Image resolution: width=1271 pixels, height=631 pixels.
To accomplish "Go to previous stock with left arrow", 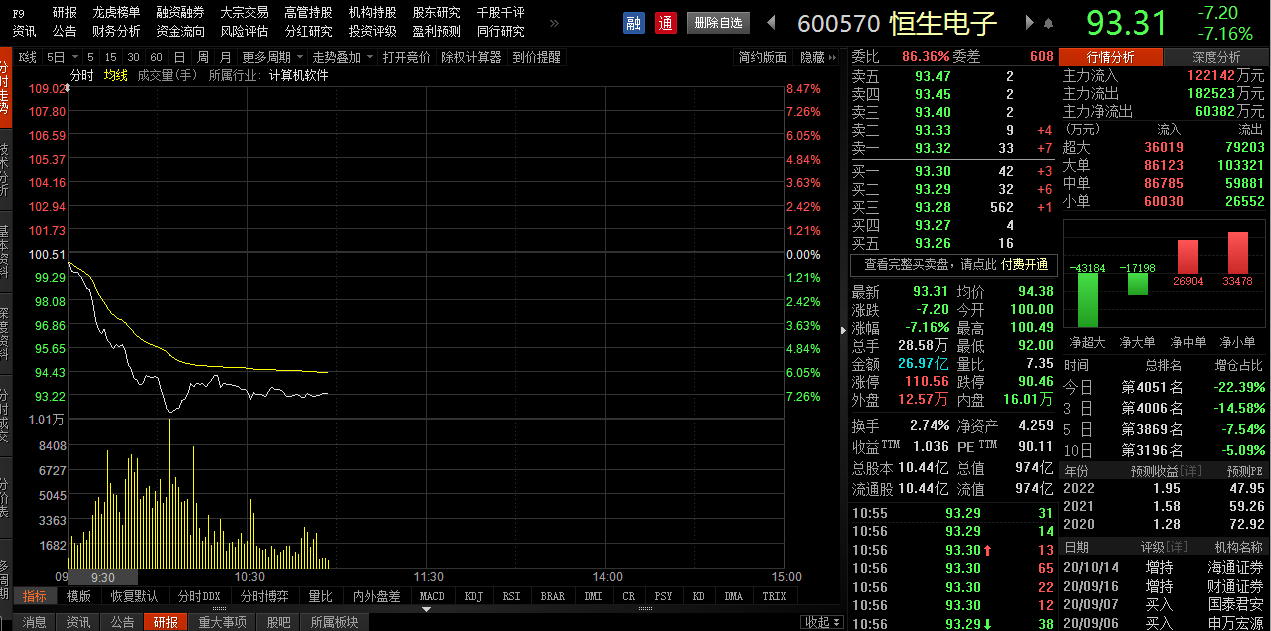I will [x=771, y=23].
